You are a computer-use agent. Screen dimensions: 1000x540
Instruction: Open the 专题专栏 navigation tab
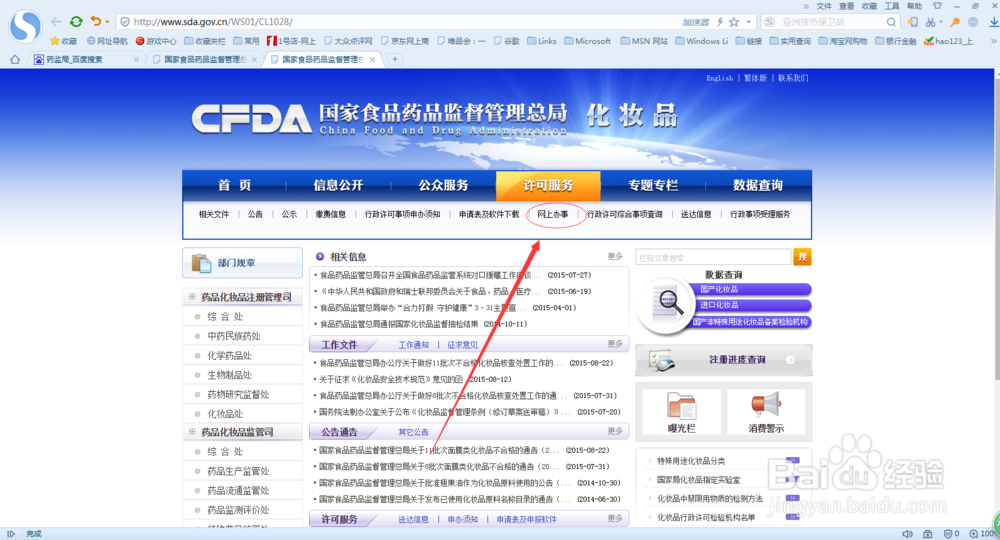[x=653, y=186]
